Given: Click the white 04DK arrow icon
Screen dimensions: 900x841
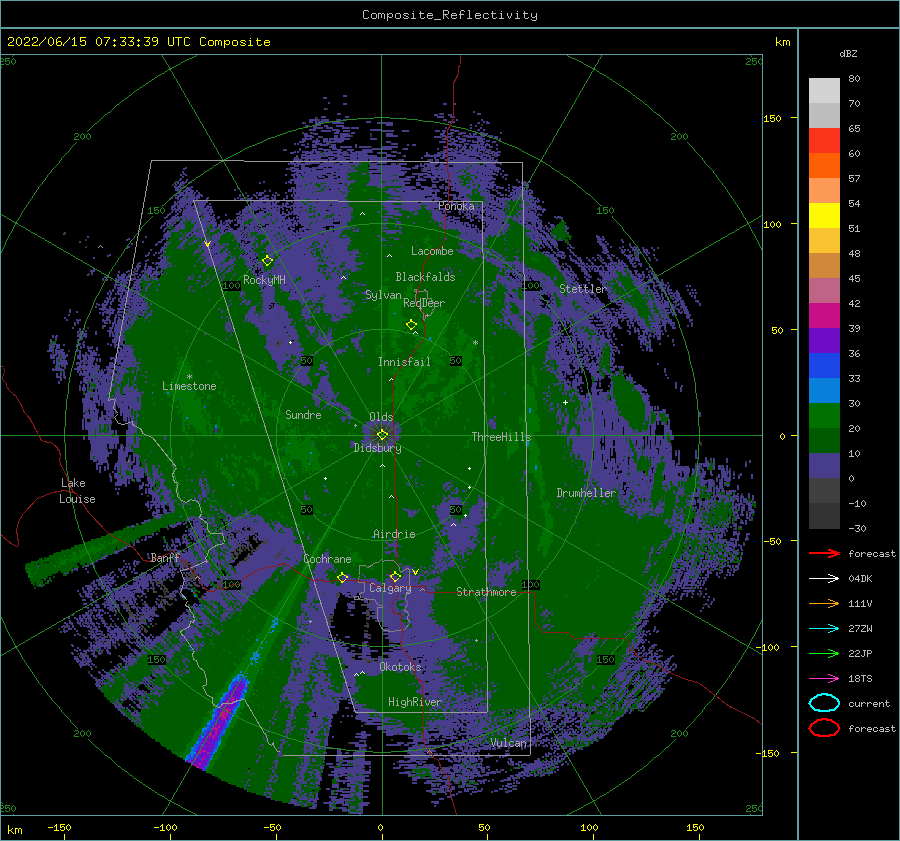Looking at the screenshot, I should coord(824,578).
